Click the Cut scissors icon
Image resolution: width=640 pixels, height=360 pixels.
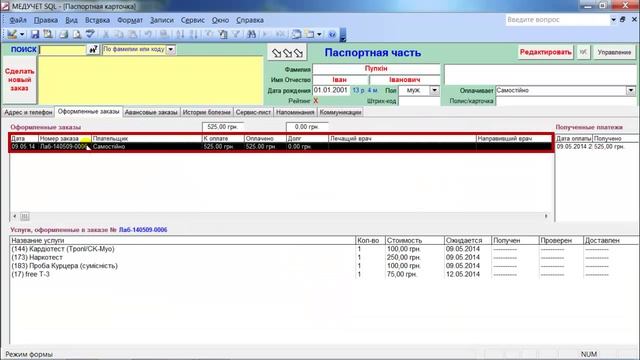[105, 34]
